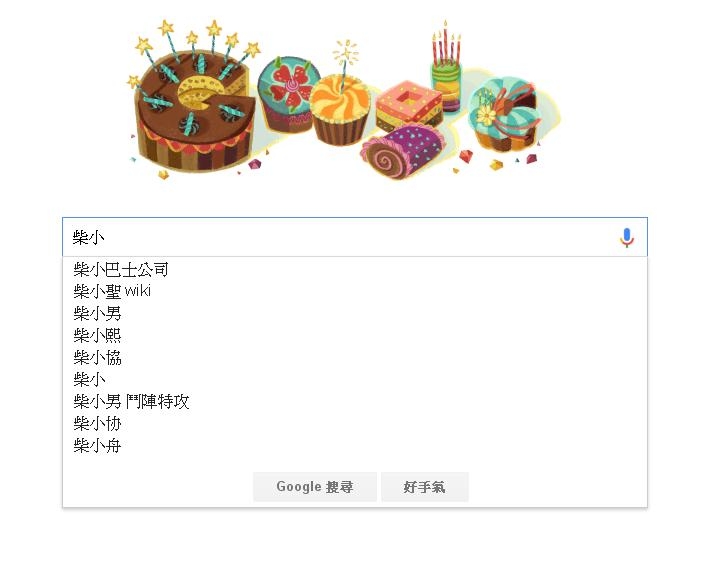Image resolution: width=726 pixels, height=564 pixels.
Task: Click the large chocolate birthday cake doodle
Action: coord(194,111)
